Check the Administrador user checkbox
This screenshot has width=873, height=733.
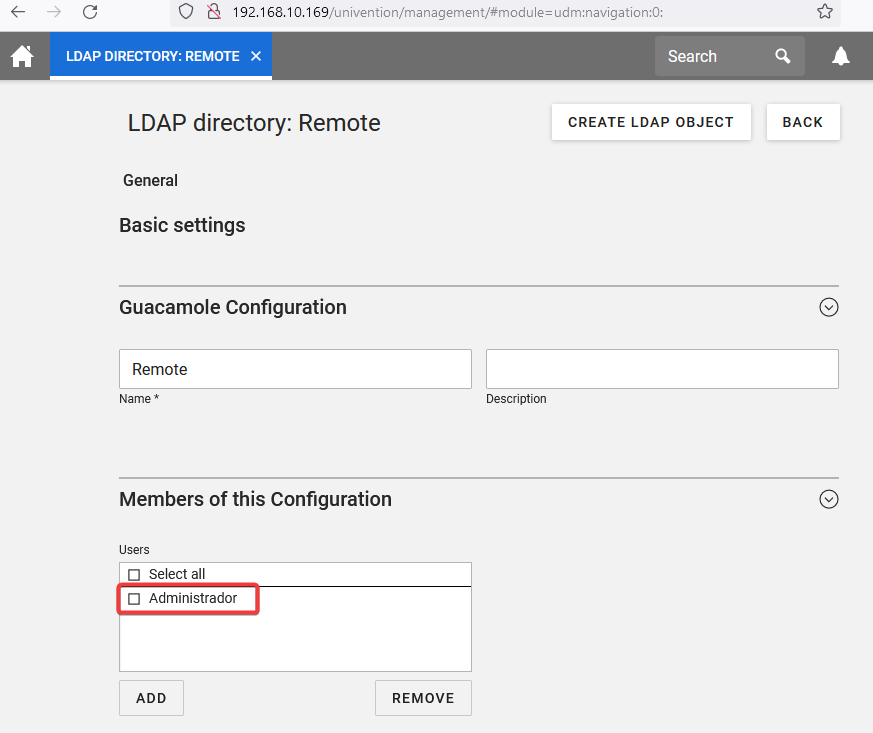coord(134,599)
